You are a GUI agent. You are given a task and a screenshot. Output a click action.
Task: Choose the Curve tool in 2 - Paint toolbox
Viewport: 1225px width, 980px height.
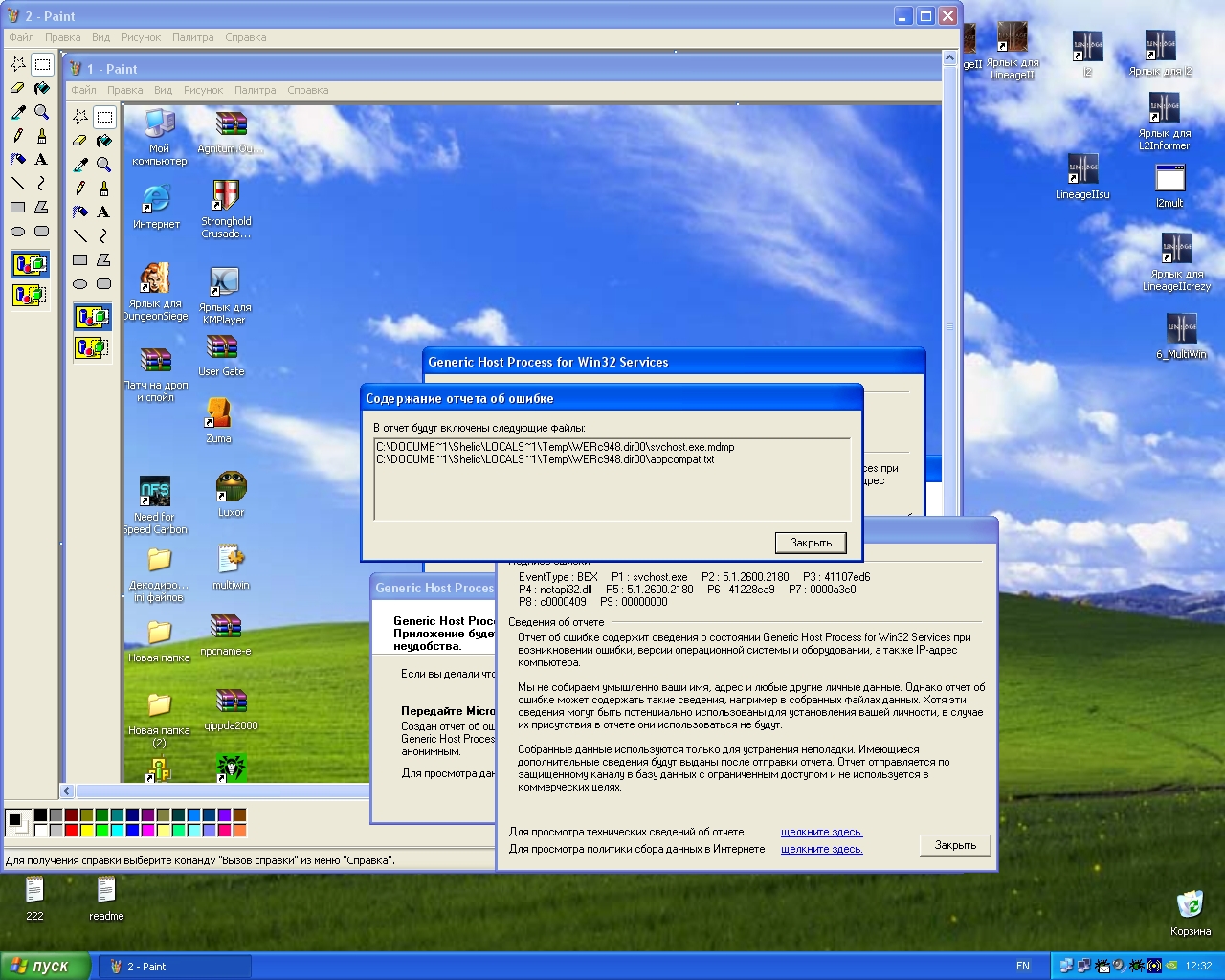click(x=42, y=184)
